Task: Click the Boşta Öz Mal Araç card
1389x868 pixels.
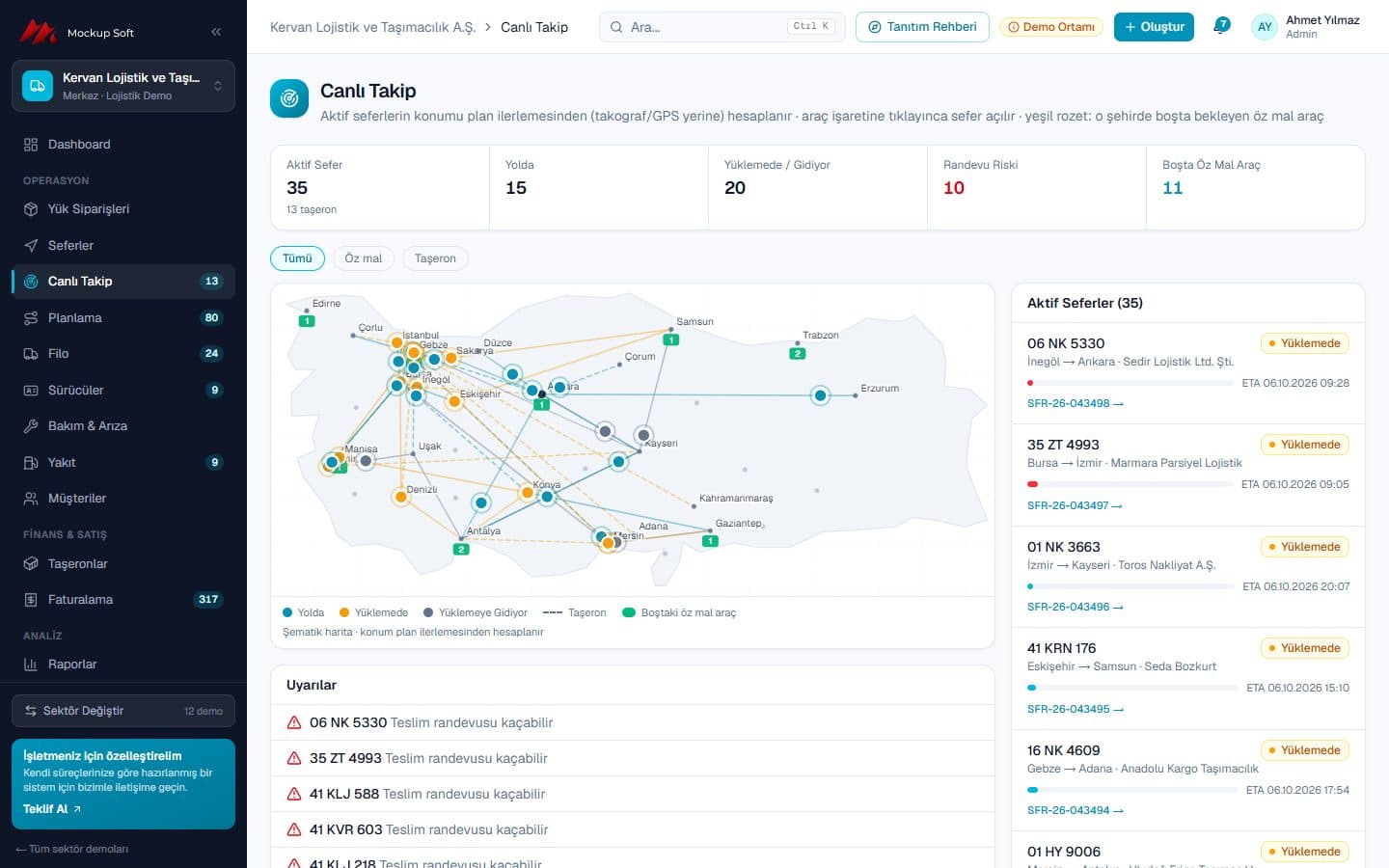Action: click(x=1256, y=187)
